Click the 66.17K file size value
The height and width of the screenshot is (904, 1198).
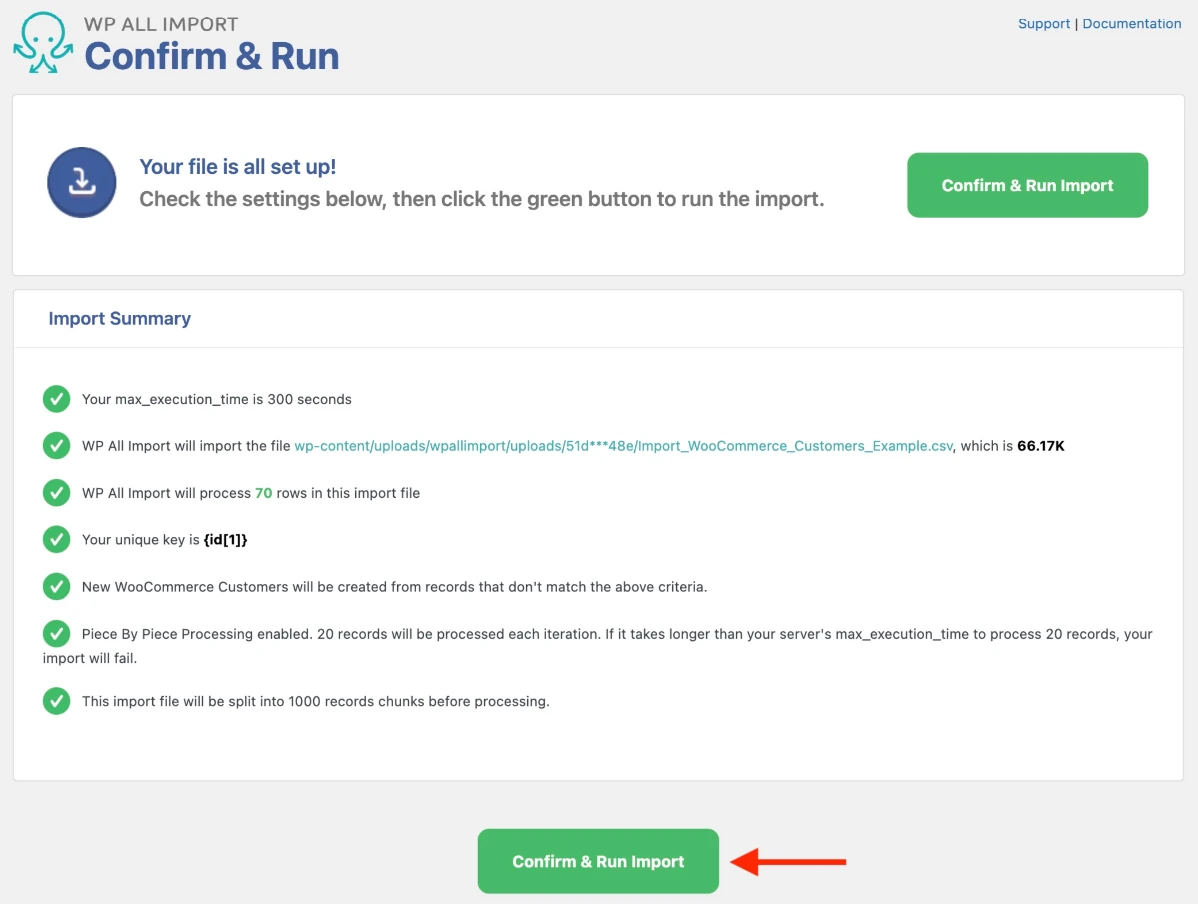[x=1041, y=446]
